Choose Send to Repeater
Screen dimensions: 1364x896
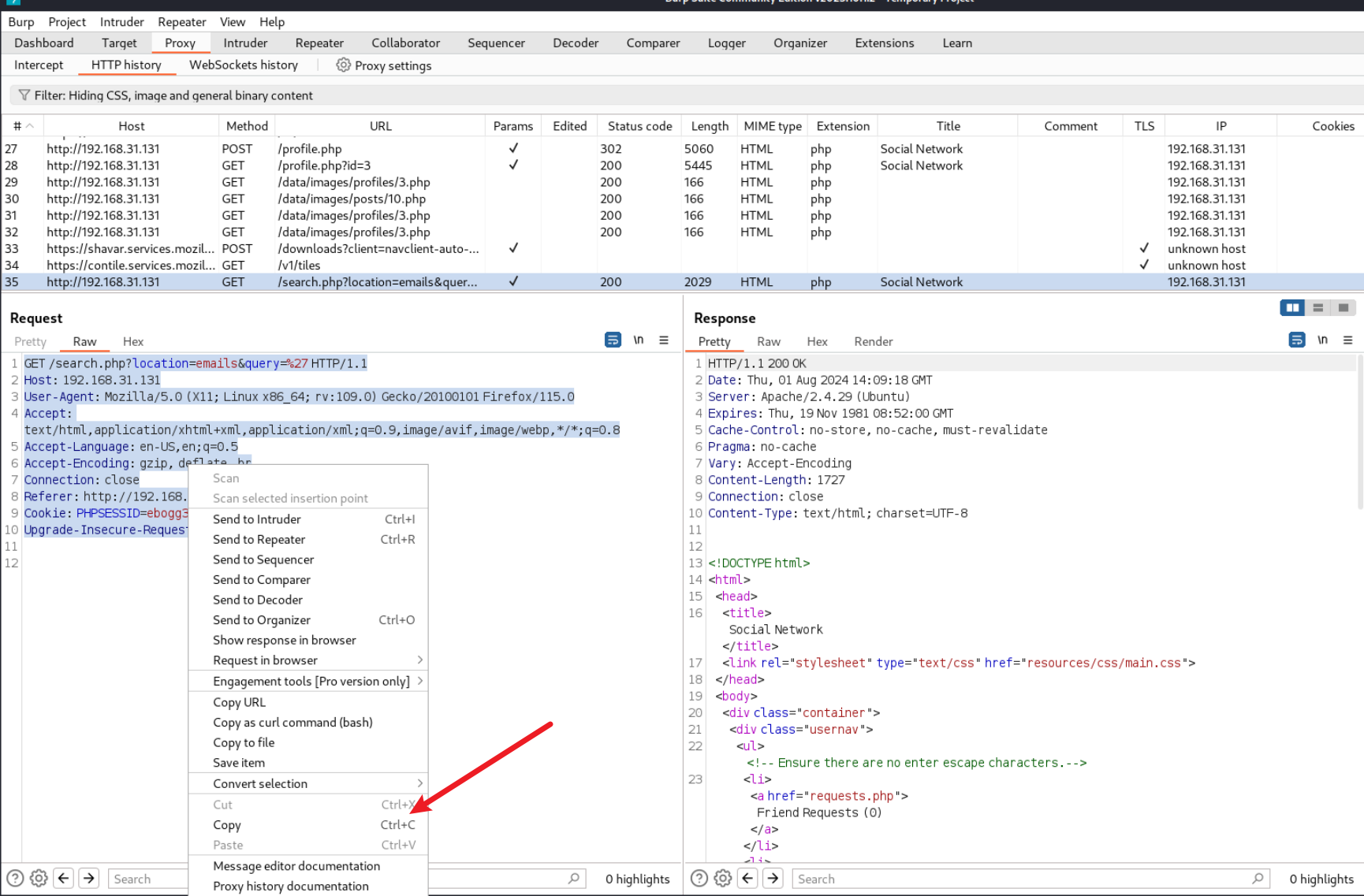point(308,539)
